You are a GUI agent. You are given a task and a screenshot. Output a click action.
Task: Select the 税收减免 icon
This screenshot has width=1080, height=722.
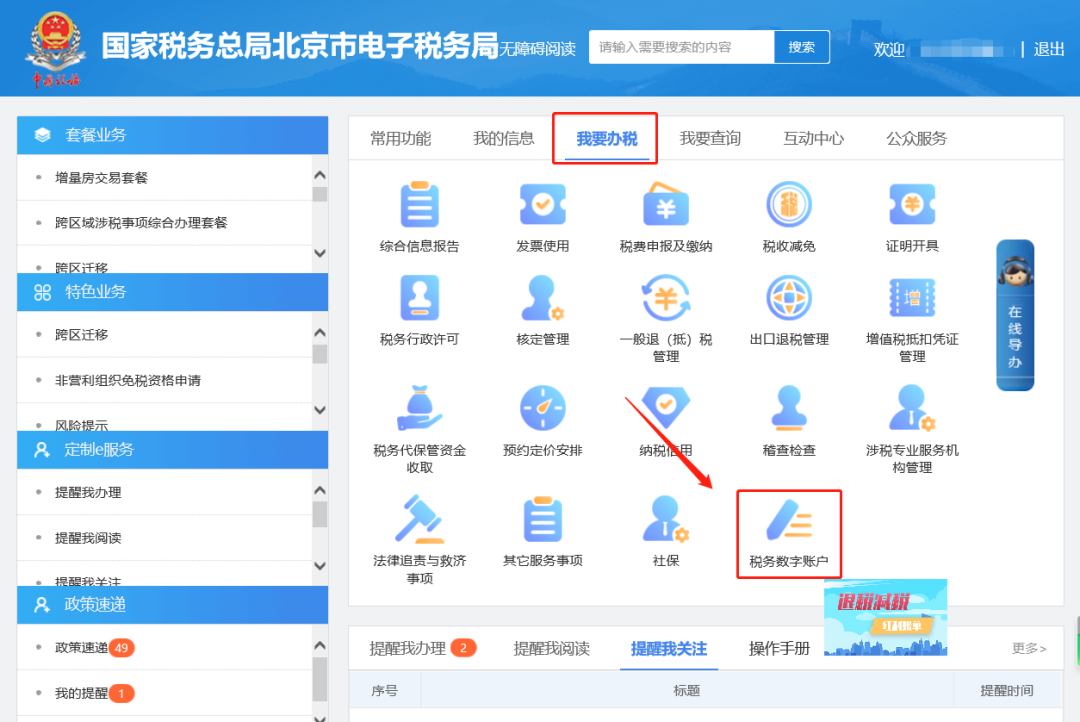point(789,205)
